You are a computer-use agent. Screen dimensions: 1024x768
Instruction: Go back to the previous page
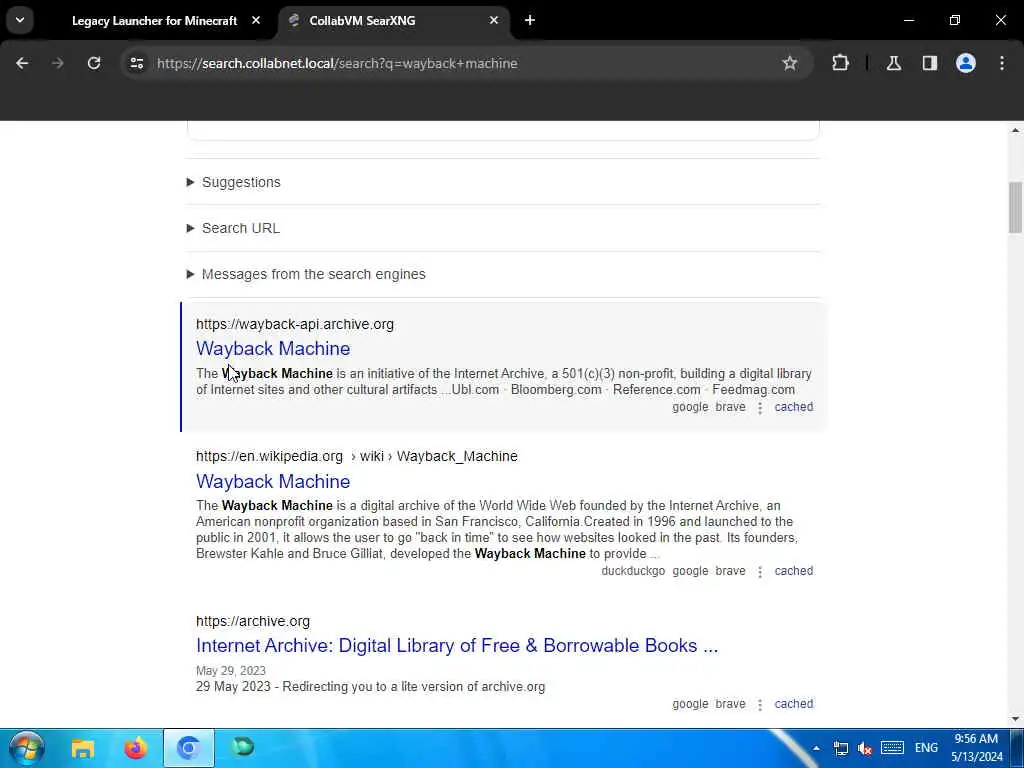point(22,63)
